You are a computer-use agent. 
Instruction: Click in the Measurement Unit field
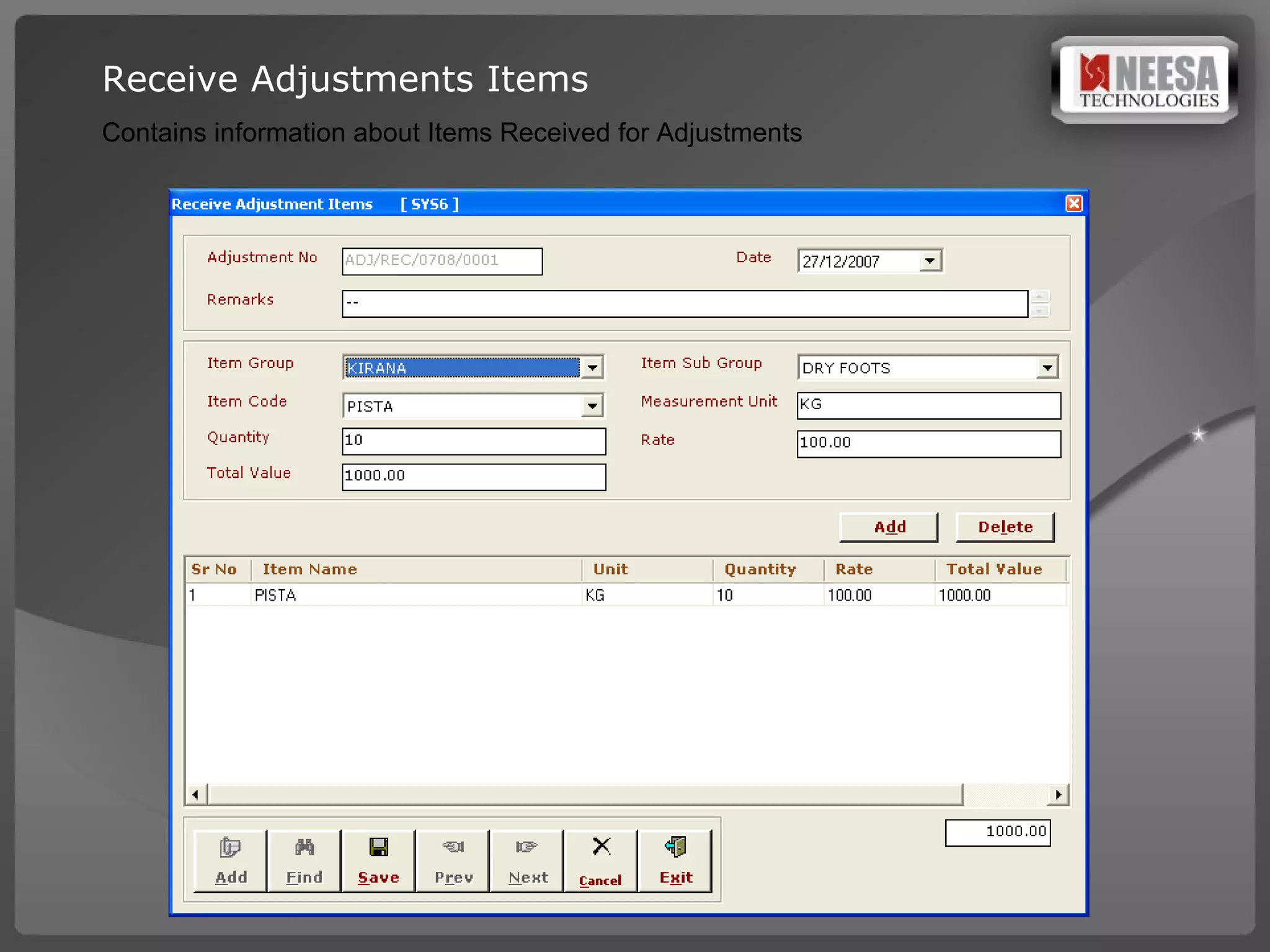tap(929, 405)
